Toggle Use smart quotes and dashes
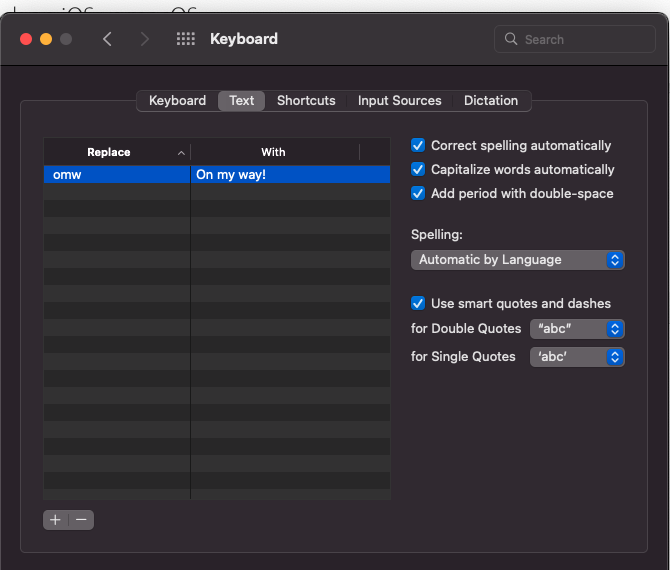670x570 pixels. point(418,304)
